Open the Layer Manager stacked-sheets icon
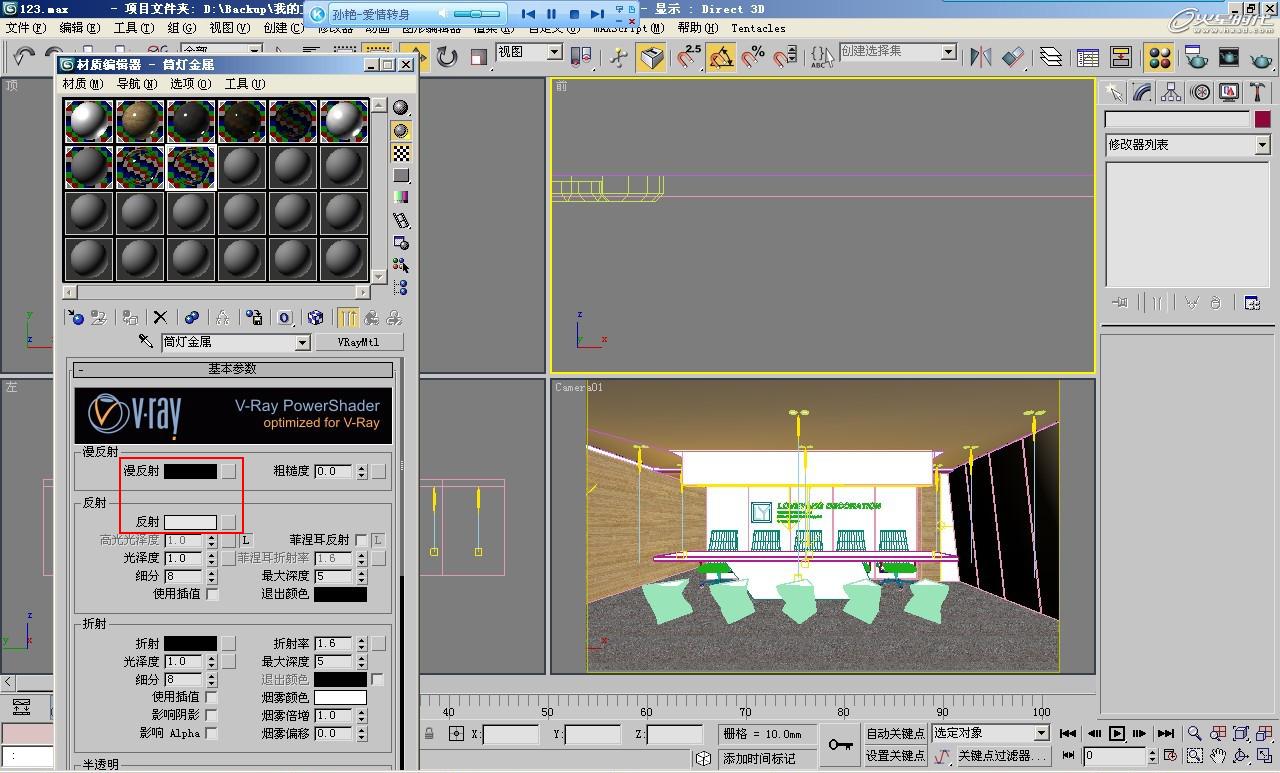This screenshot has height=773, width=1280. click(1050, 57)
